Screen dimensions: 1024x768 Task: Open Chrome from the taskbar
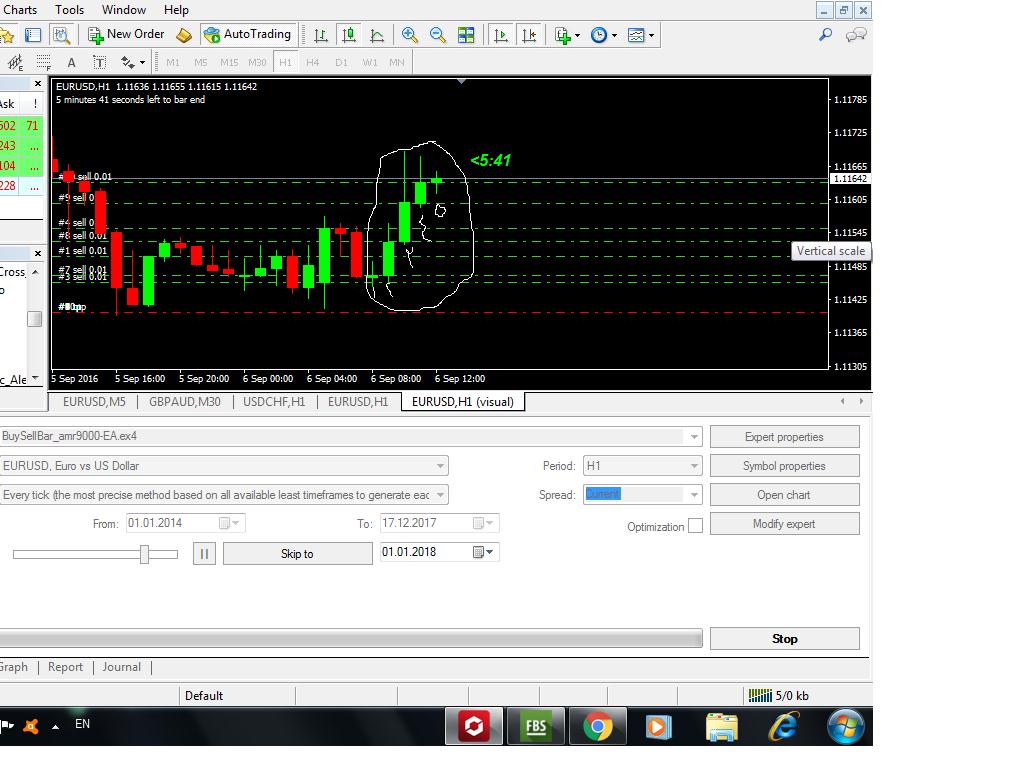pyautogui.click(x=597, y=726)
